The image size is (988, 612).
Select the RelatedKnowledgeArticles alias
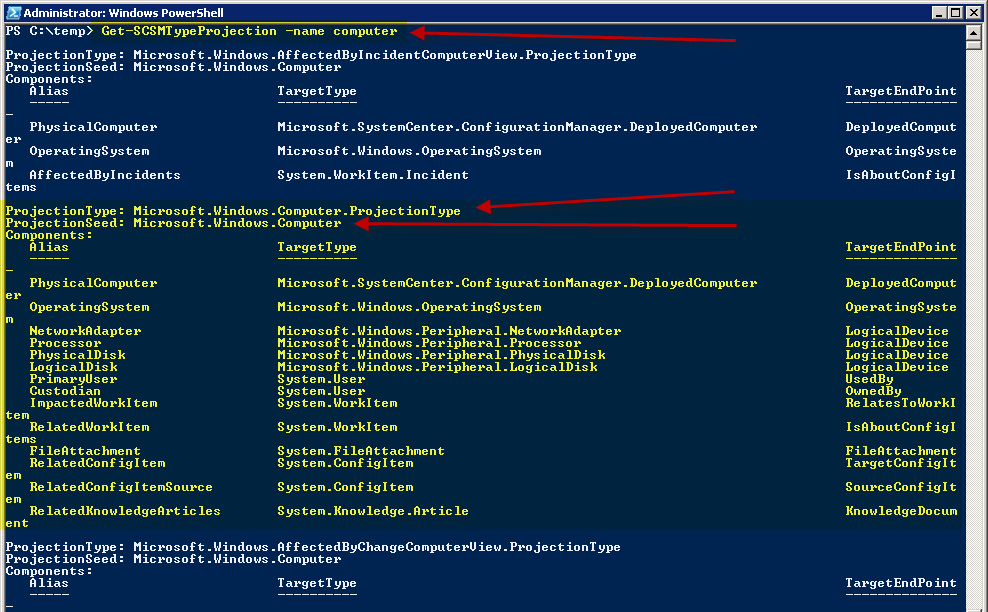[x=125, y=511]
